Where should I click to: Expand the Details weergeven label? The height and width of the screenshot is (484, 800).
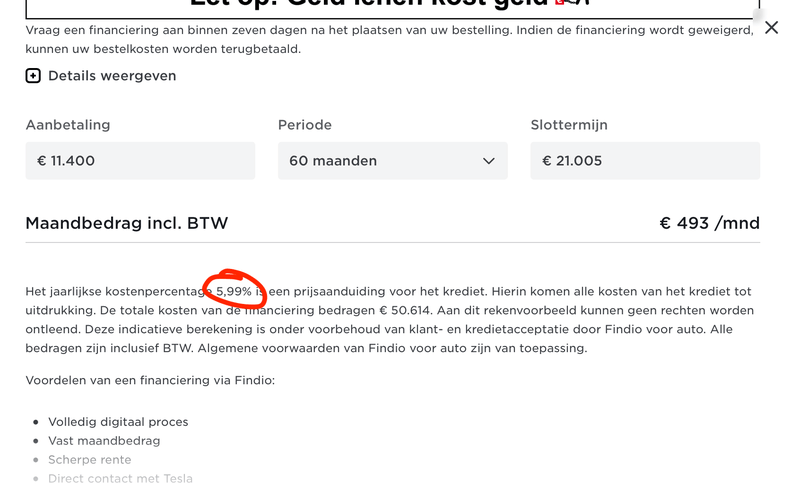coord(111,76)
